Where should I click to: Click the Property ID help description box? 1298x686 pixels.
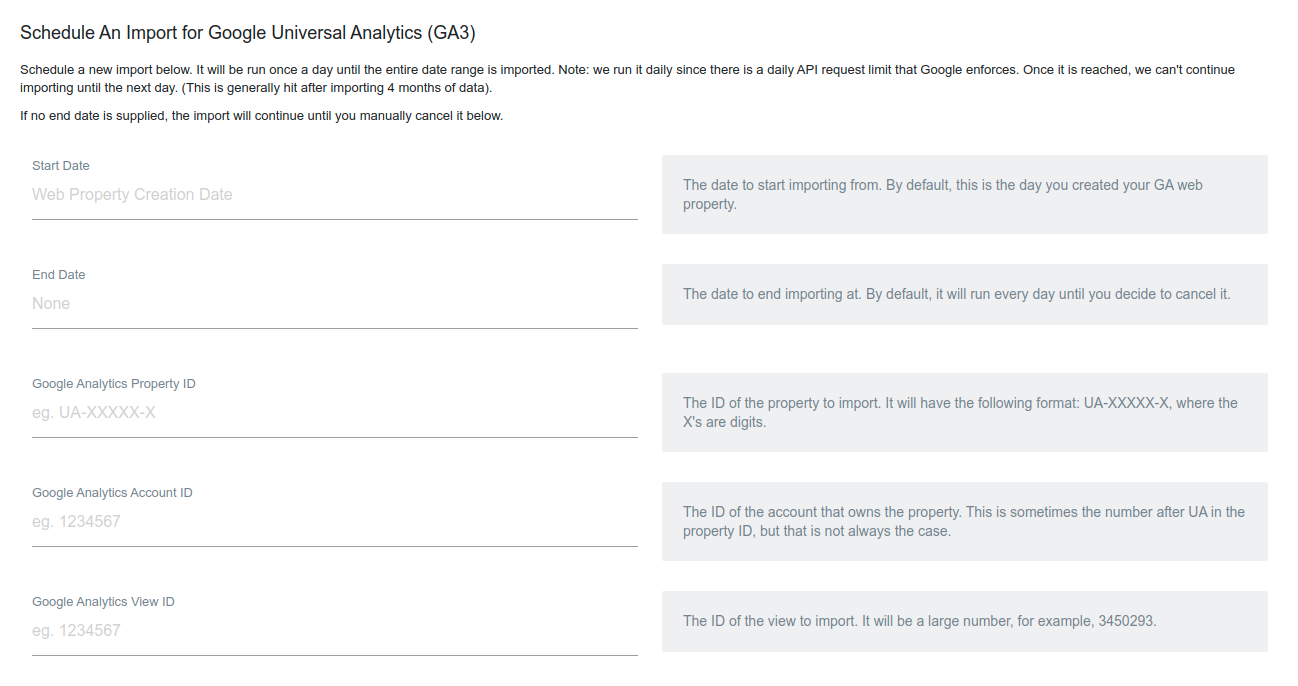964,413
